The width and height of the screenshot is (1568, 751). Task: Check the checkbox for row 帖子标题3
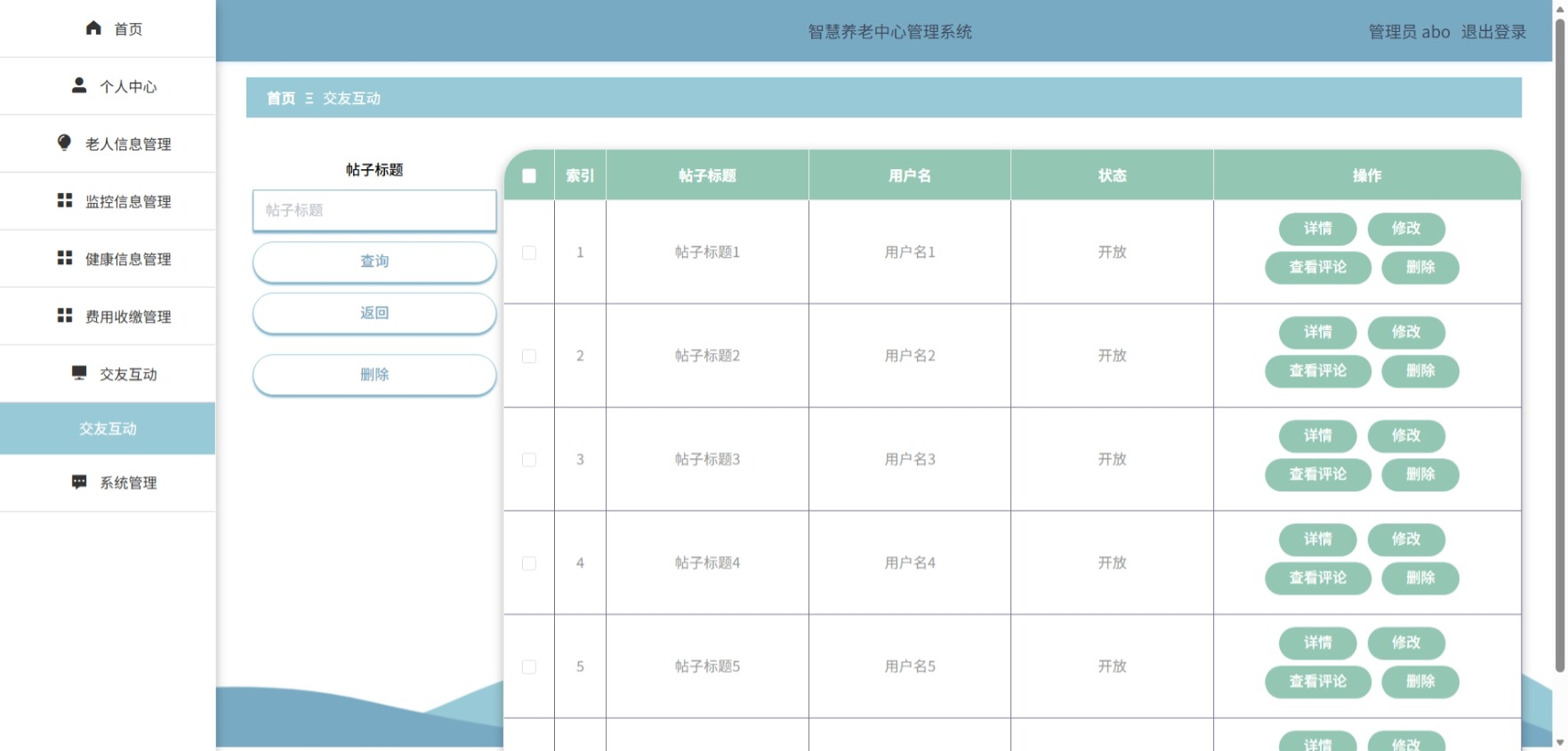(x=529, y=460)
